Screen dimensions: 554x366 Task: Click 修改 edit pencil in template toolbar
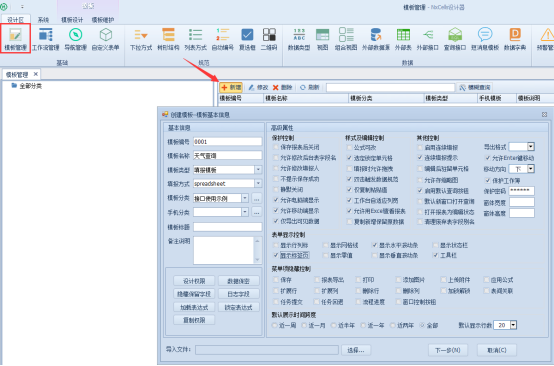pyautogui.click(x=258, y=87)
